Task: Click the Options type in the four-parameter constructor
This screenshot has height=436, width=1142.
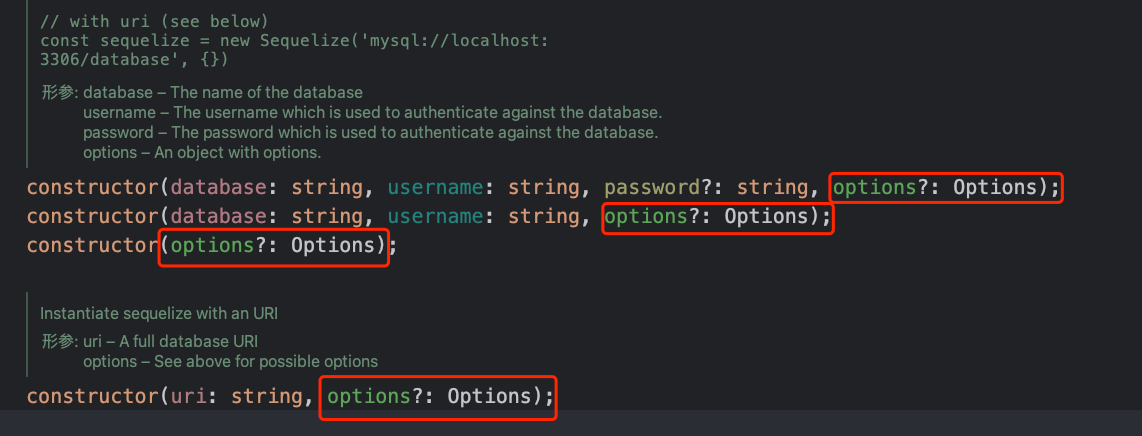Action: [x=994, y=188]
